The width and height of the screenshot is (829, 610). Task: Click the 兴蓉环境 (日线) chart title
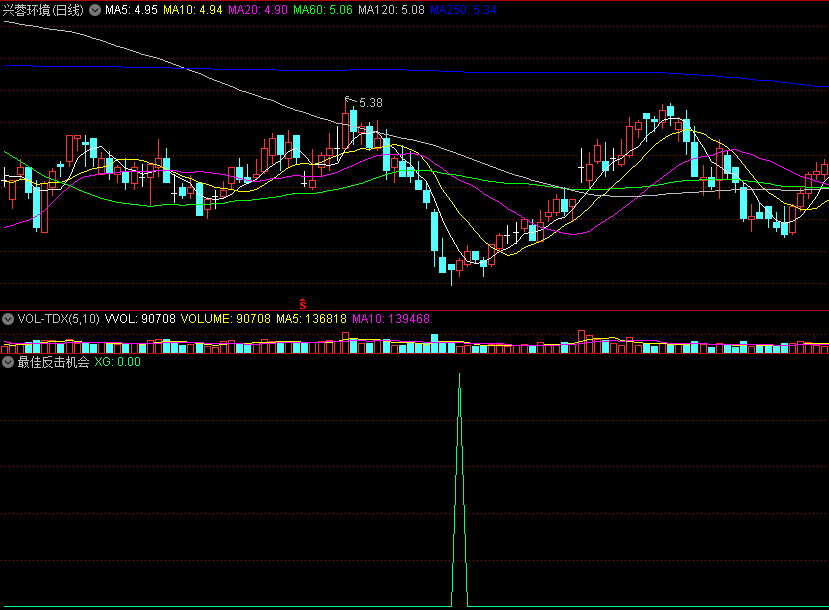43,10
